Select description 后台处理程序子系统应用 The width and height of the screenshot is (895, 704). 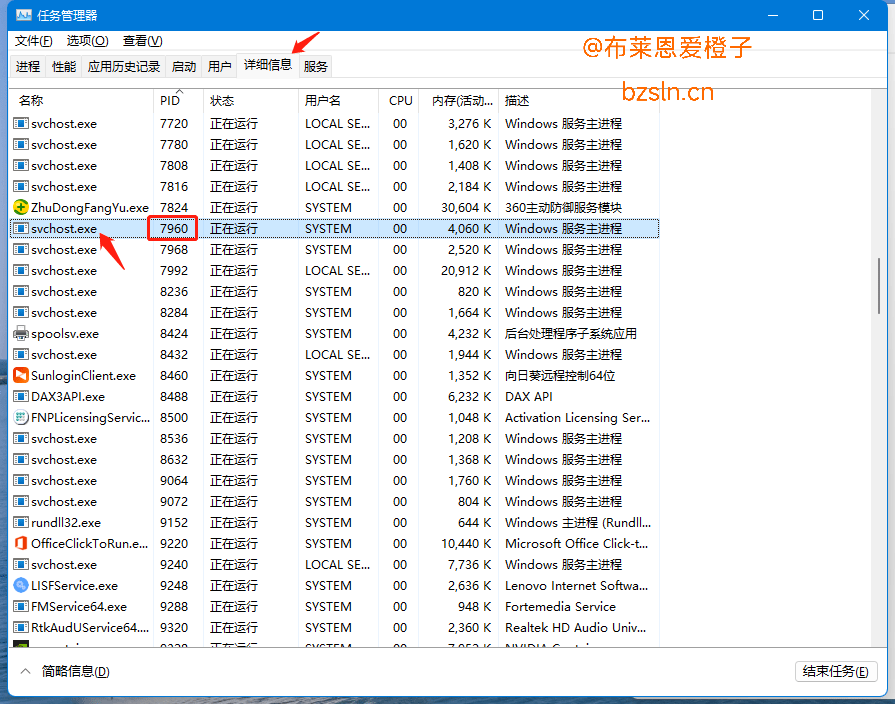570,333
